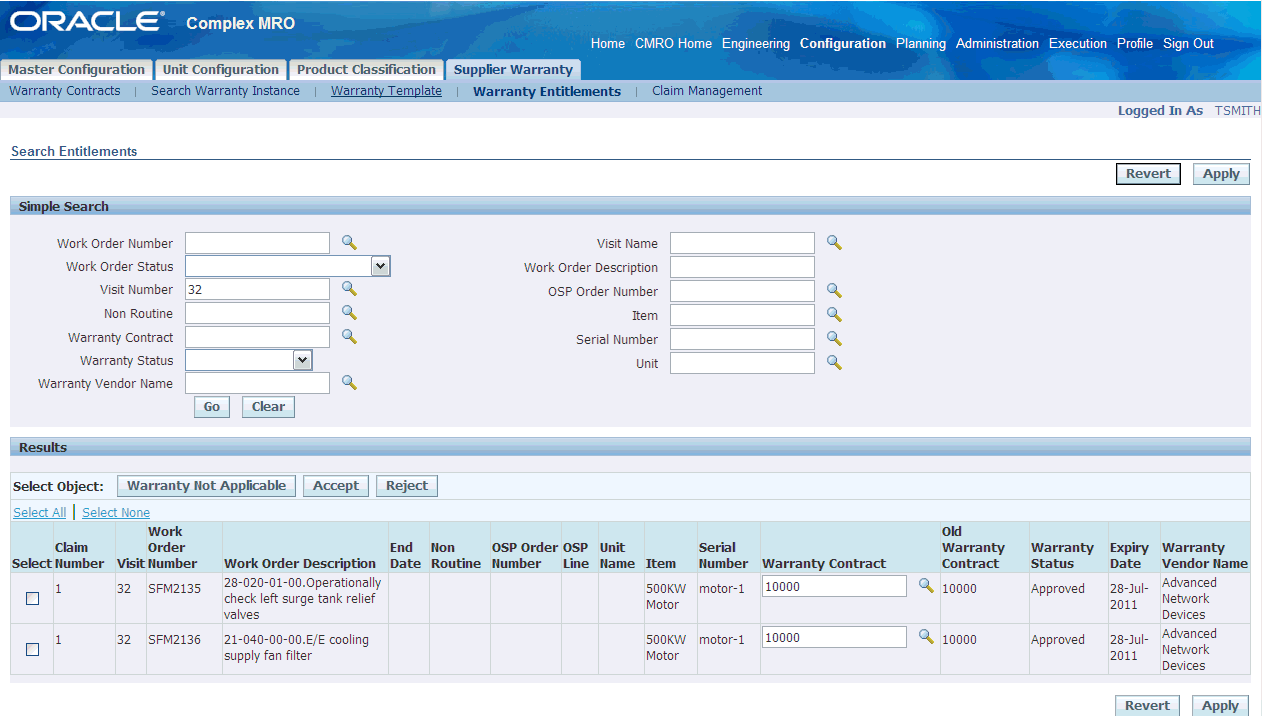The image size is (1262, 716).
Task: Open Profile link
Action: pos(1135,43)
